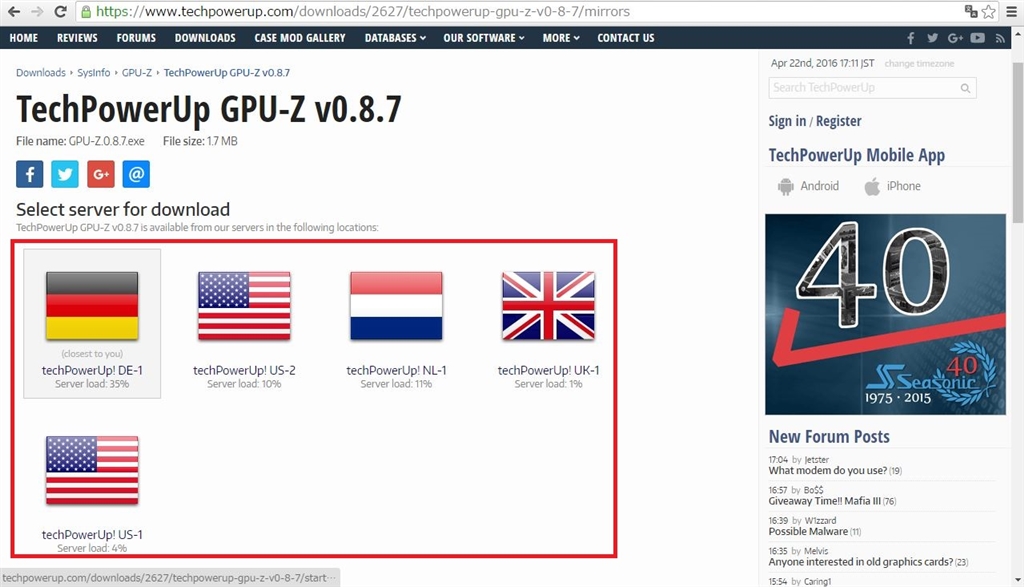The width and height of the screenshot is (1024, 587).
Task: Click the Apple iPhone icon
Action: coord(872,187)
